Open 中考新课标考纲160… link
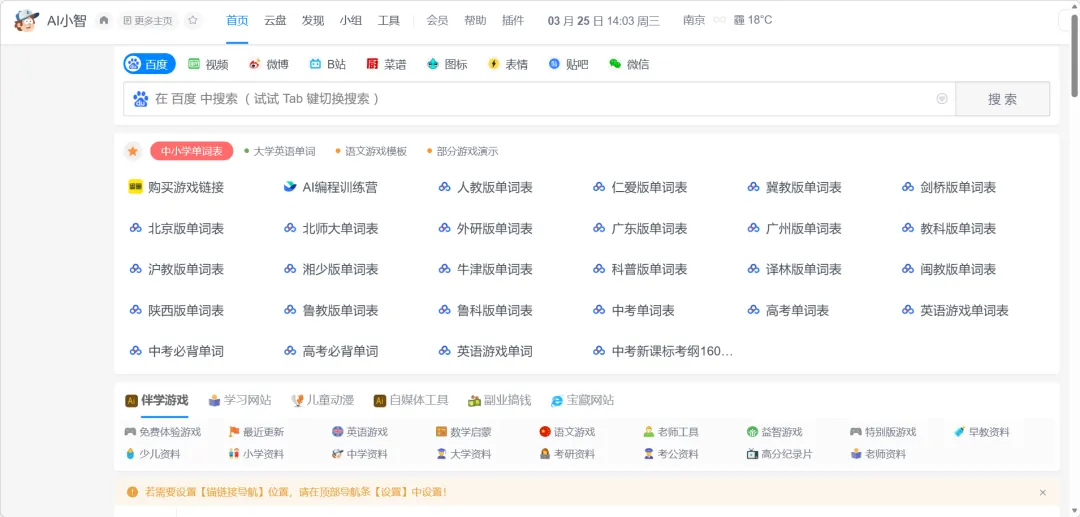 (663, 351)
